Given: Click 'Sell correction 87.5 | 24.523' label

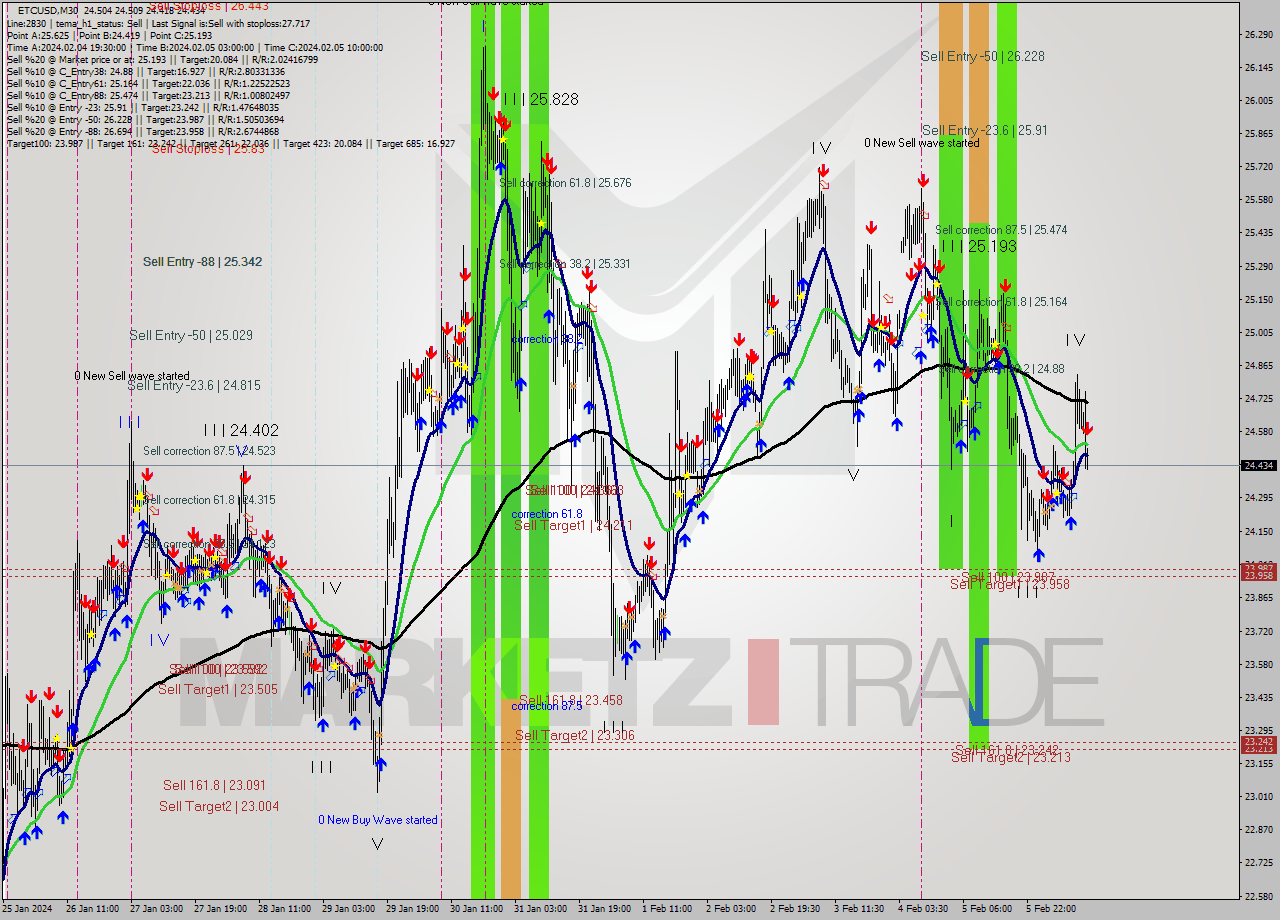Looking at the screenshot, I should pyautogui.click(x=209, y=451).
